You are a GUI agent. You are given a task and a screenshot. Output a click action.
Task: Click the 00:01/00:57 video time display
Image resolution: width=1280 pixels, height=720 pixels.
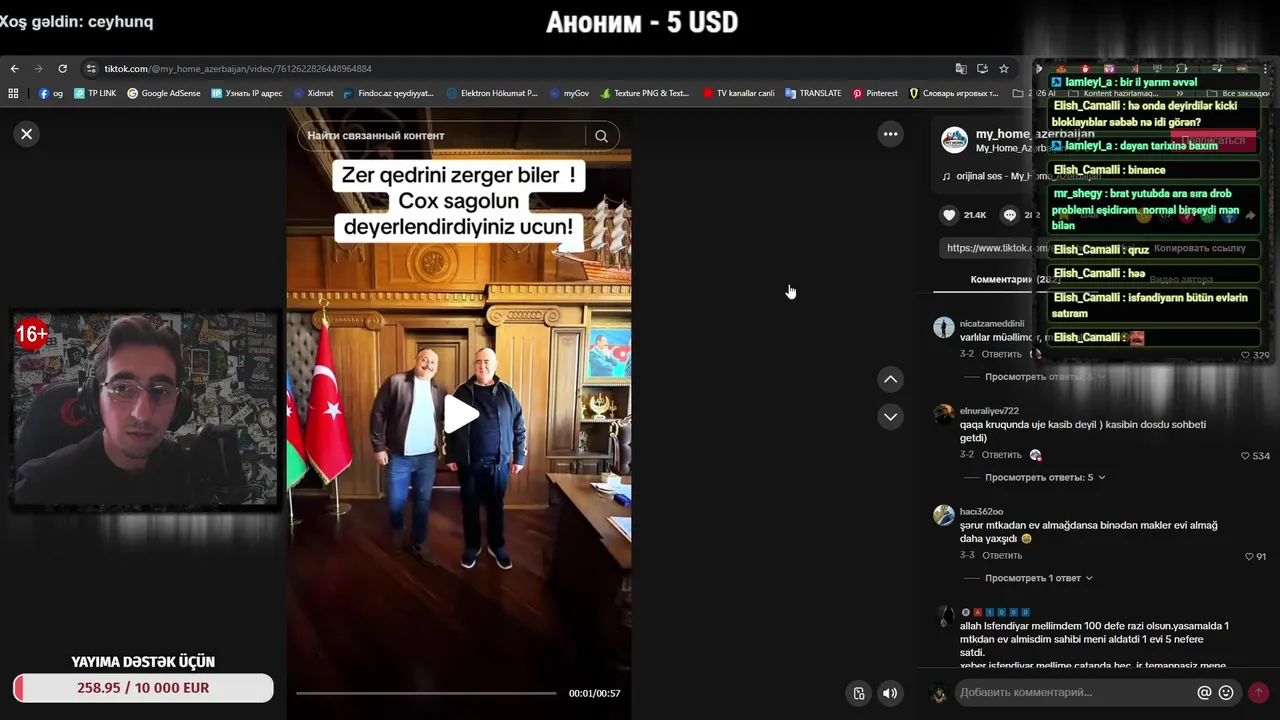pyautogui.click(x=594, y=693)
